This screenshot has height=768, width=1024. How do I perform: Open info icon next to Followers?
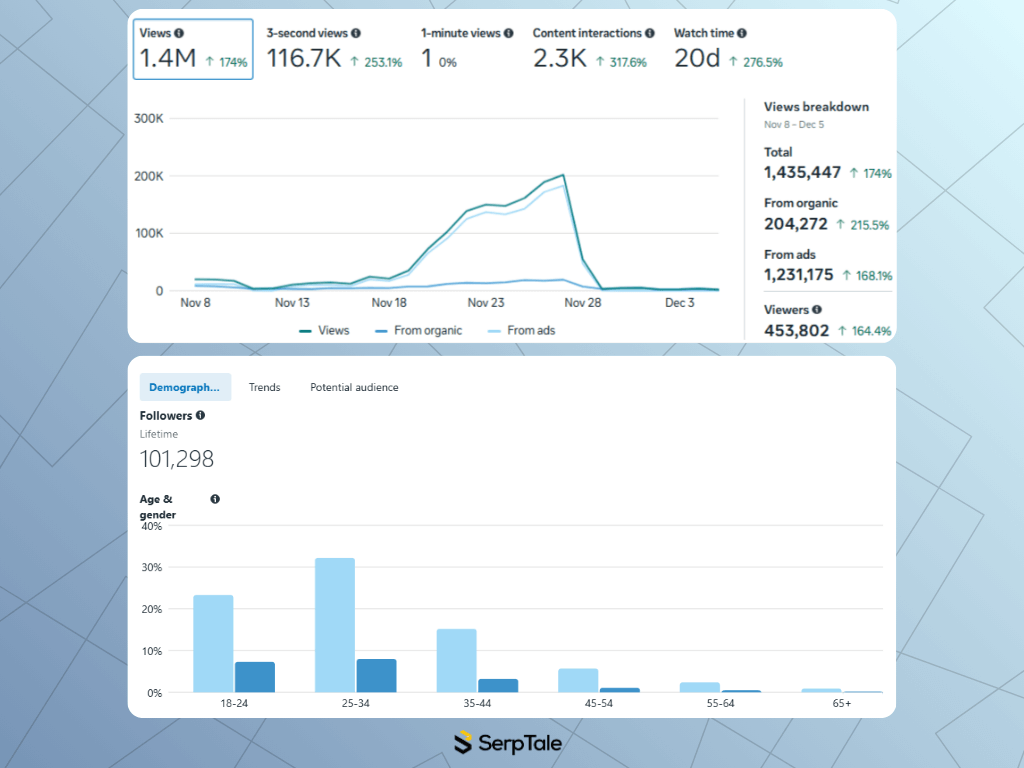(200, 415)
